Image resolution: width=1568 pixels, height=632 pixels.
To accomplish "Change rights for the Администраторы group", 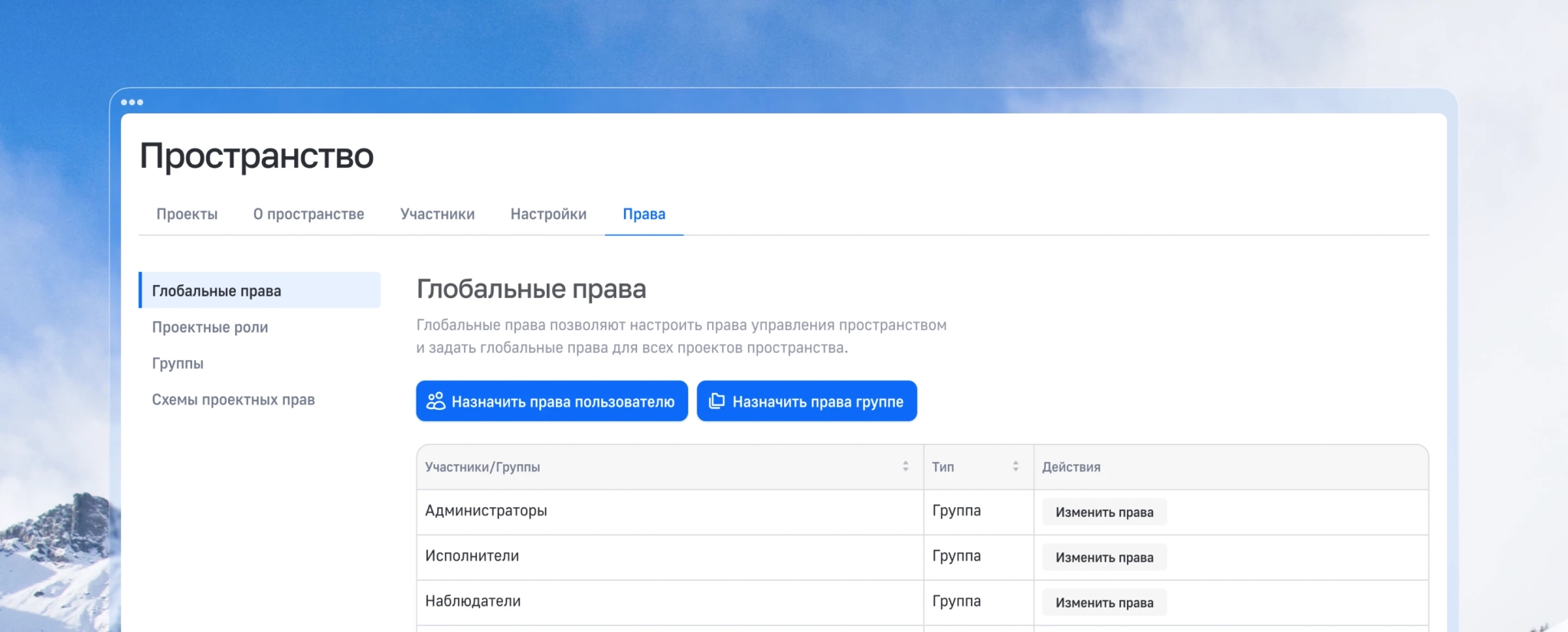I will coord(1104,512).
